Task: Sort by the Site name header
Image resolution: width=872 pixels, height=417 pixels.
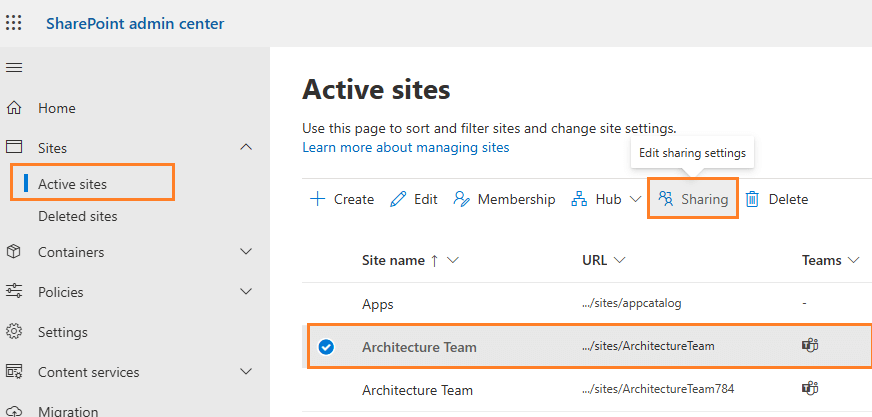Action: (x=394, y=260)
